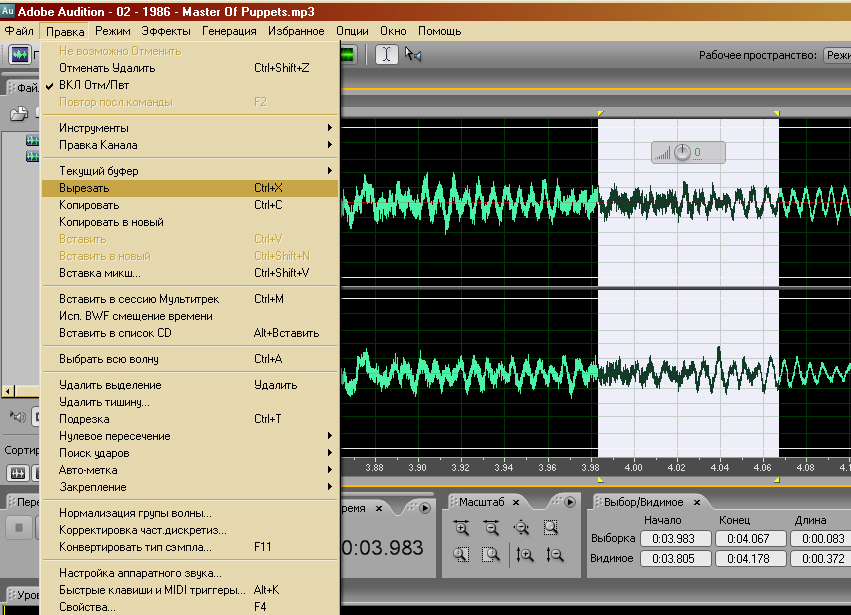The width and height of the screenshot is (851, 615).
Task: Click the first audio file icon in Files list
Action: coord(33,141)
